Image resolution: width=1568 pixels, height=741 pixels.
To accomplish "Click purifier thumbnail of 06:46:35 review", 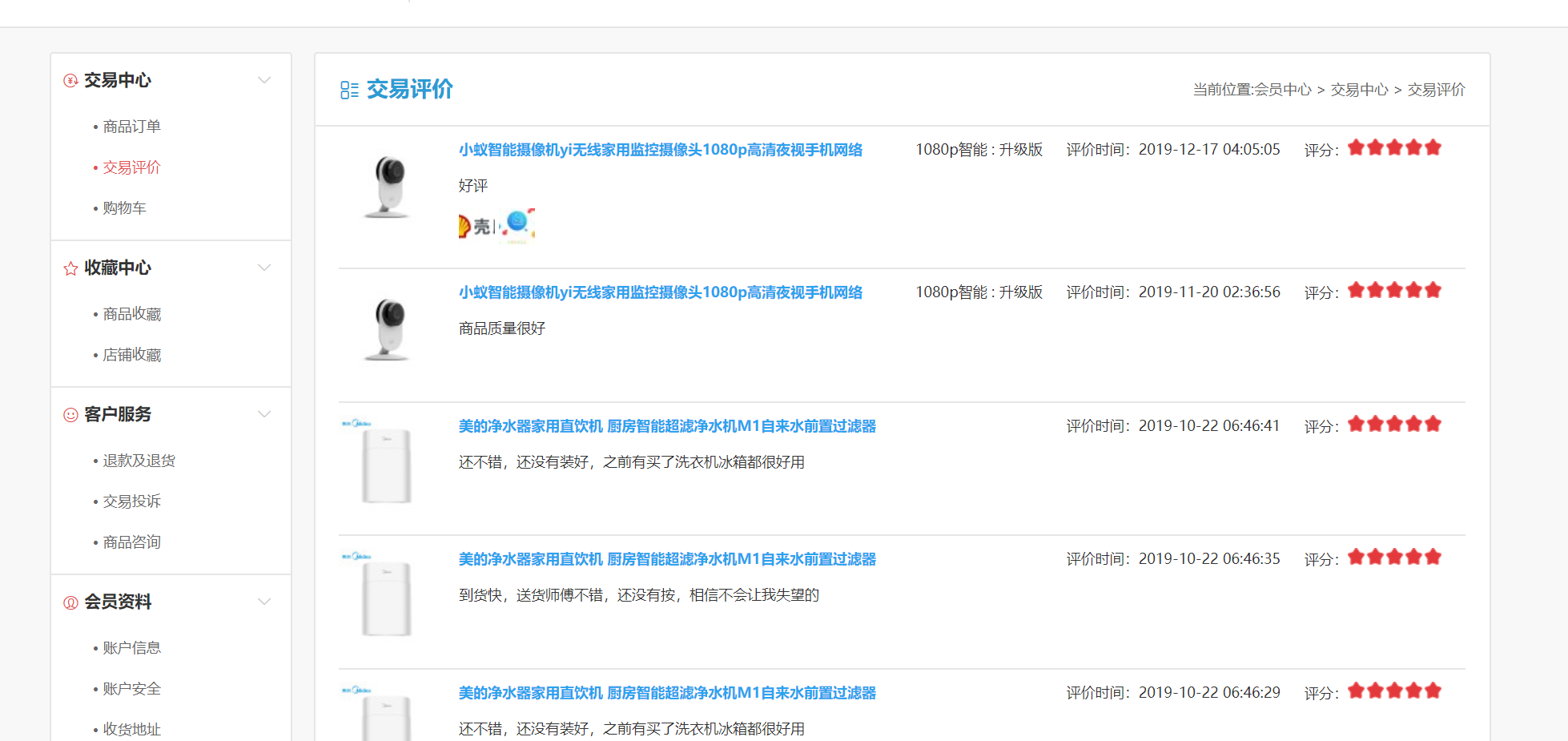I will (x=387, y=596).
